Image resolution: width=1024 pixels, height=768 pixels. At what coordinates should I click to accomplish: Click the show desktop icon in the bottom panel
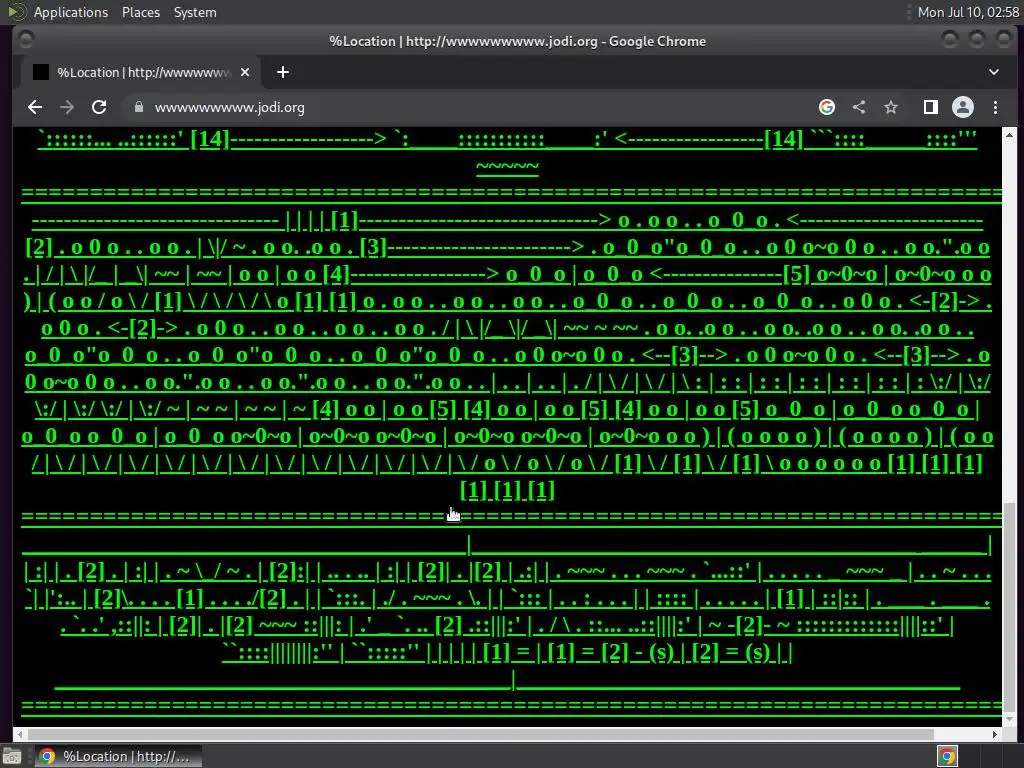tap(12, 756)
